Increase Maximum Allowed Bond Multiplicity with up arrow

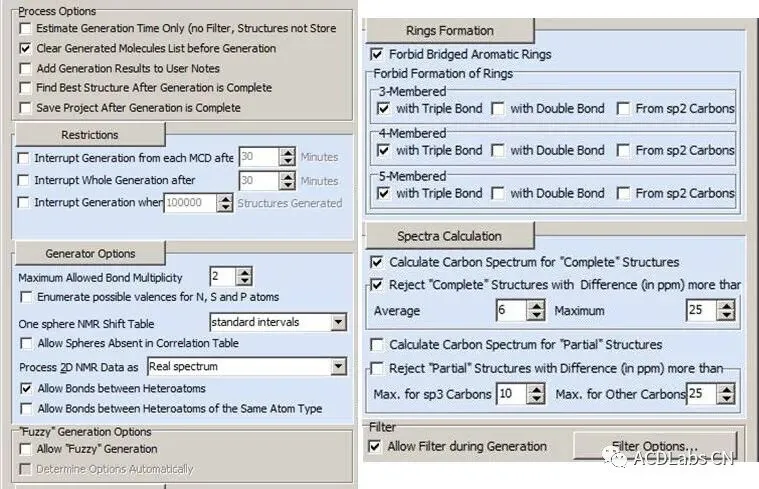coord(244,272)
